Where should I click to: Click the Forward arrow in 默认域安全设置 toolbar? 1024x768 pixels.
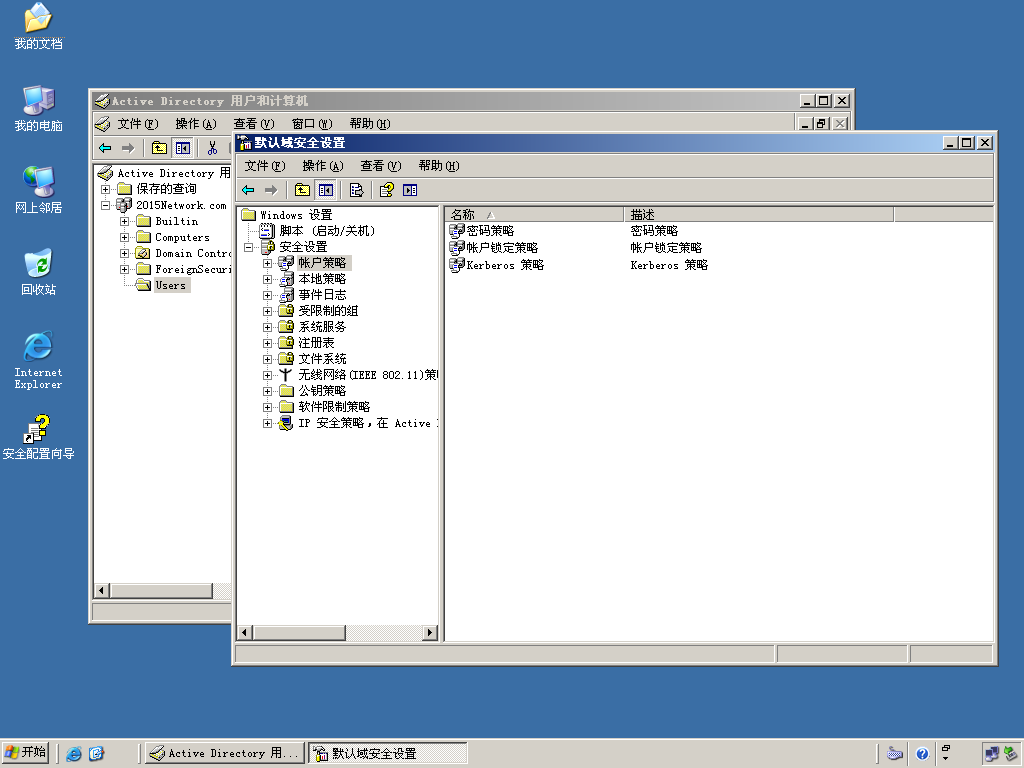(271, 190)
